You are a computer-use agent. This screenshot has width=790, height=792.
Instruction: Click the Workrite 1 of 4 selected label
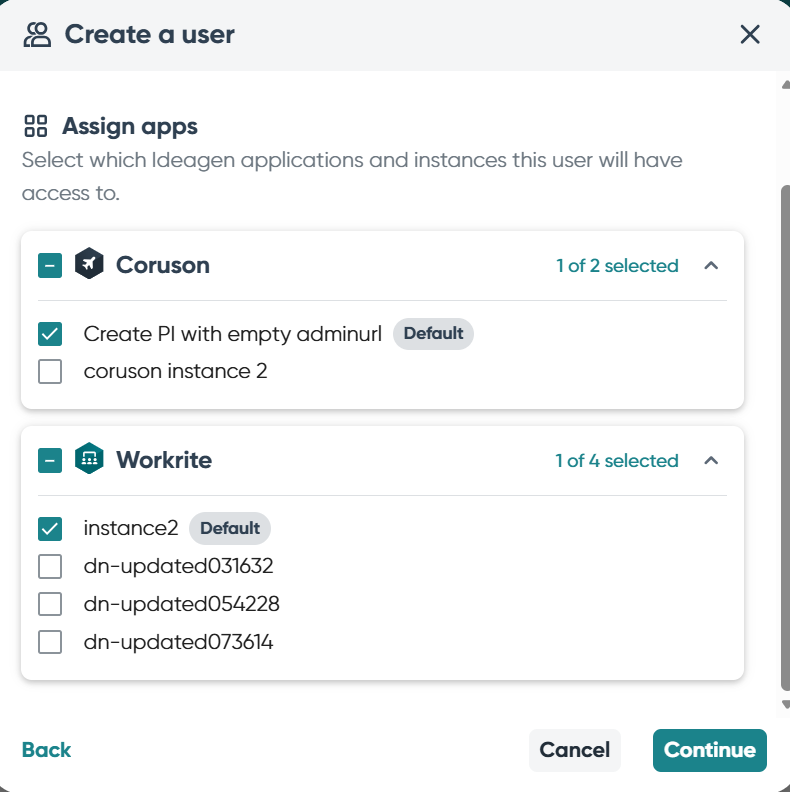point(616,461)
